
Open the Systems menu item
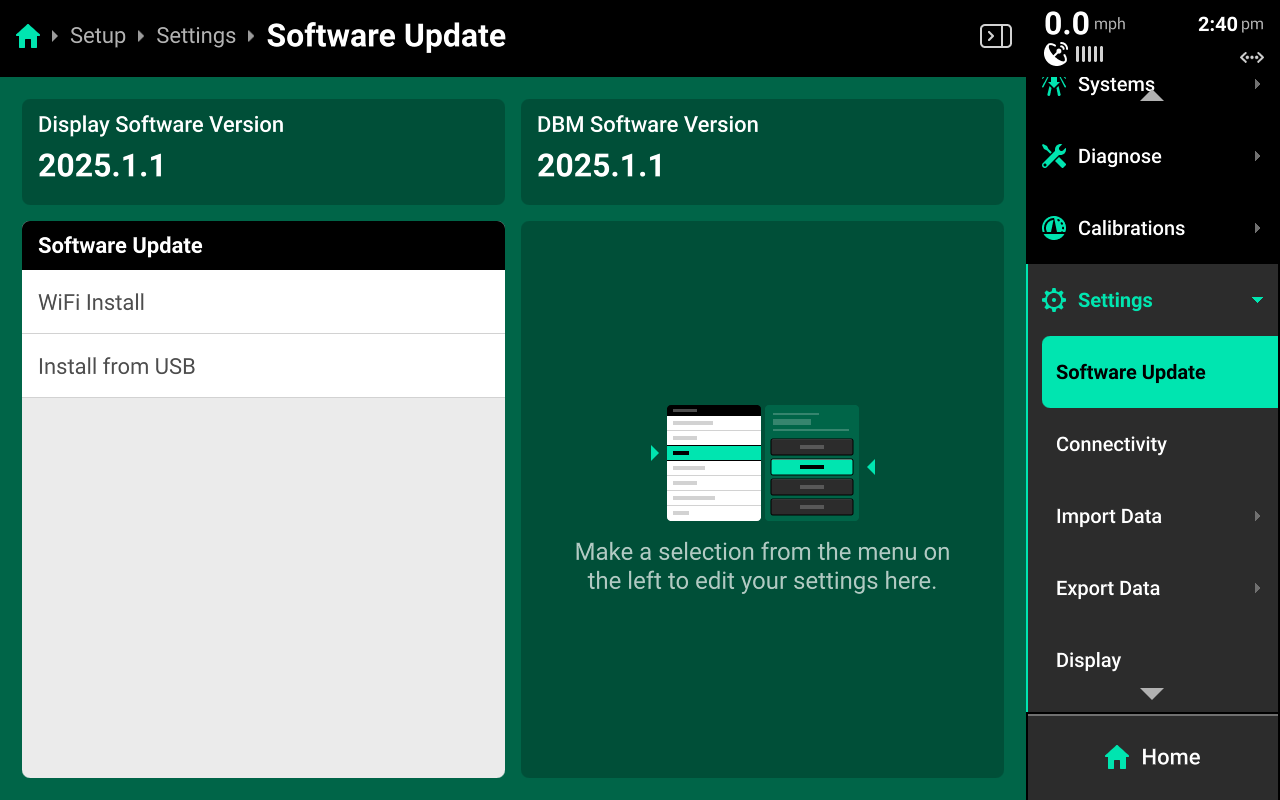coord(1152,85)
